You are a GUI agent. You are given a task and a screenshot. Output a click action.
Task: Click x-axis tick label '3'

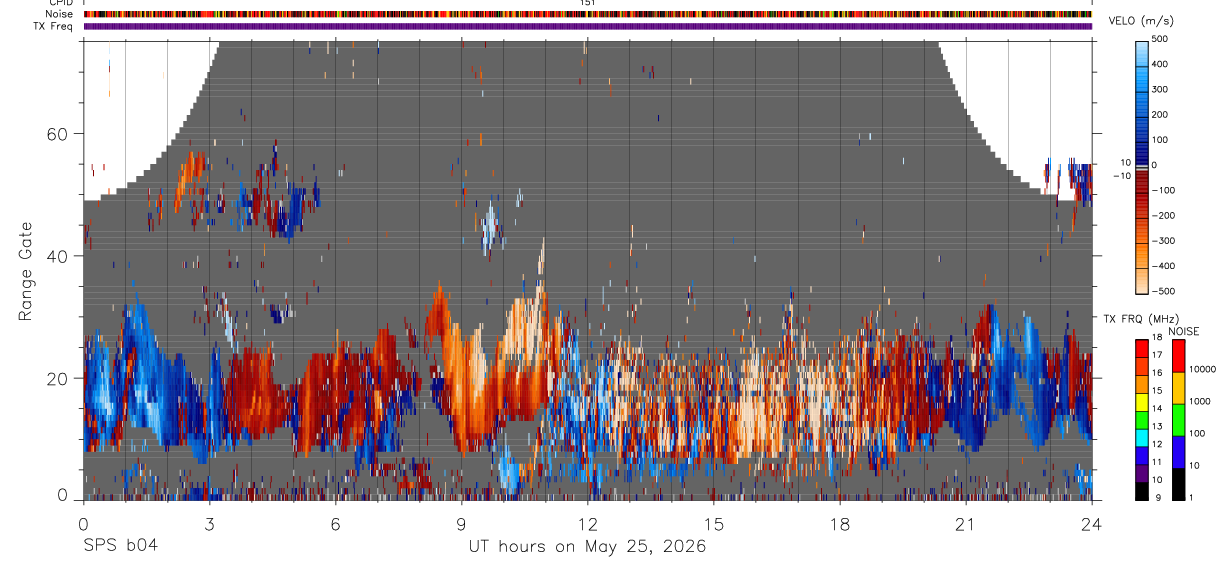pos(209,523)
